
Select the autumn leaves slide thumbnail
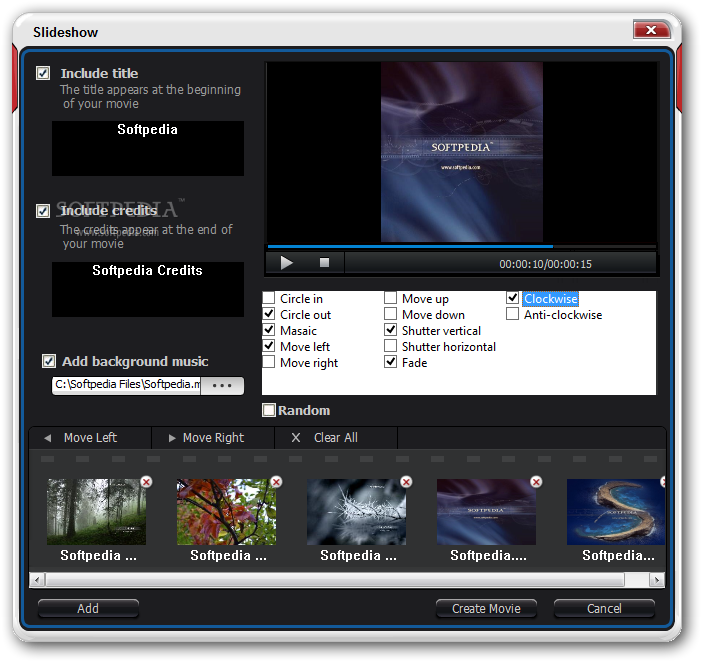(227, 512)
